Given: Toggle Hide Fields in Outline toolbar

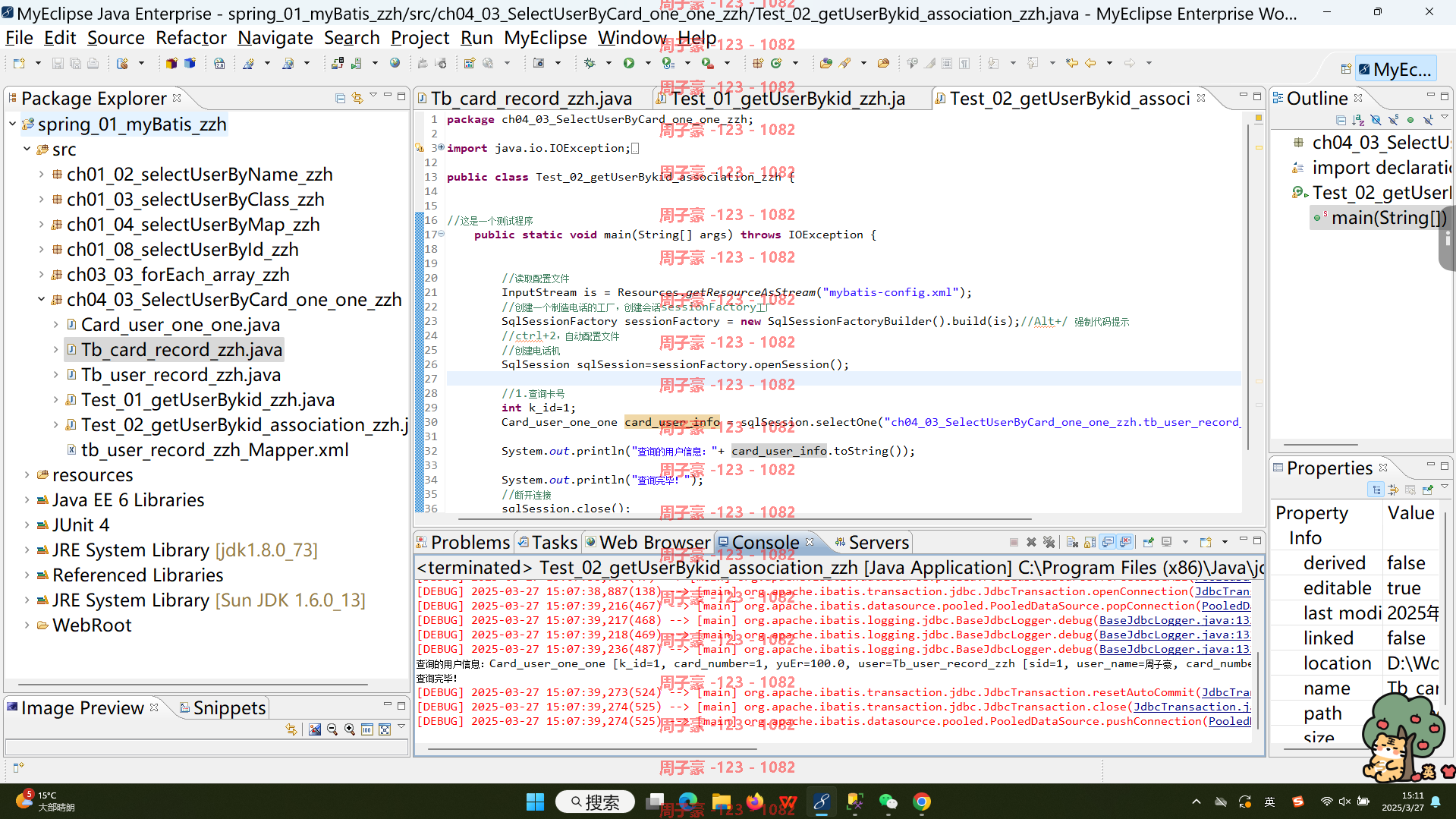Looking at the screenshot, I should click(x=1376, y=120).
